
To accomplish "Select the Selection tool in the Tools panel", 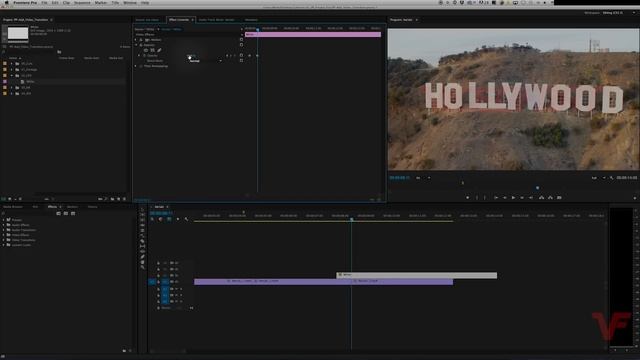I will [x=142, y=209].
